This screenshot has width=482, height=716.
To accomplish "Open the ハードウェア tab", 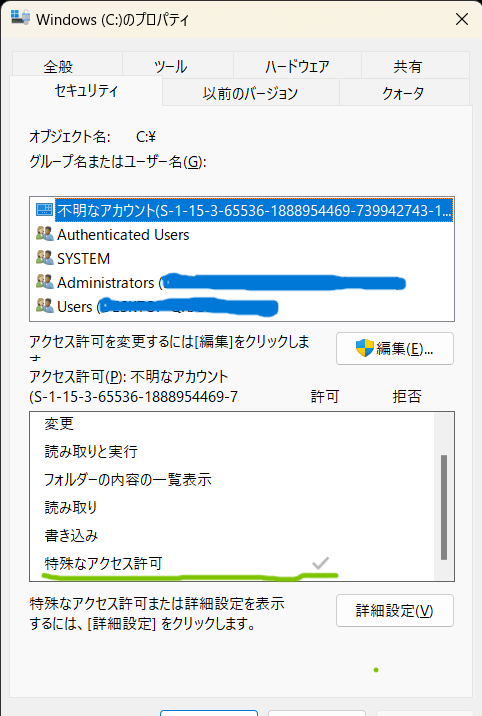I will [297, 66].
